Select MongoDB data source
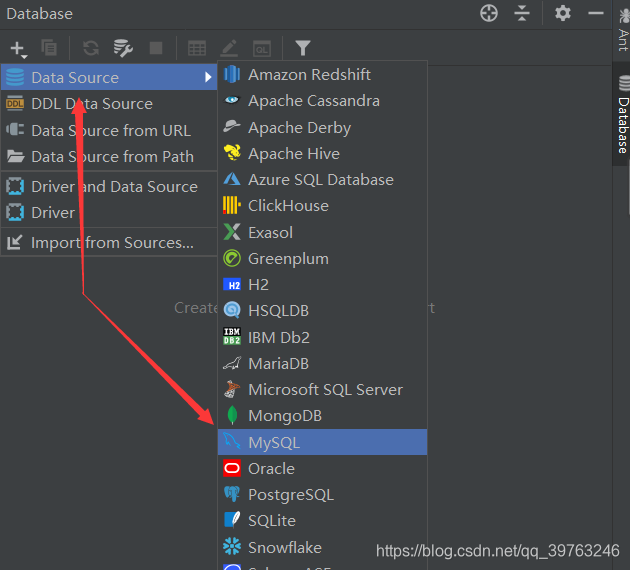630x570 pixels. pyautogui.click(x=322, y=416)
